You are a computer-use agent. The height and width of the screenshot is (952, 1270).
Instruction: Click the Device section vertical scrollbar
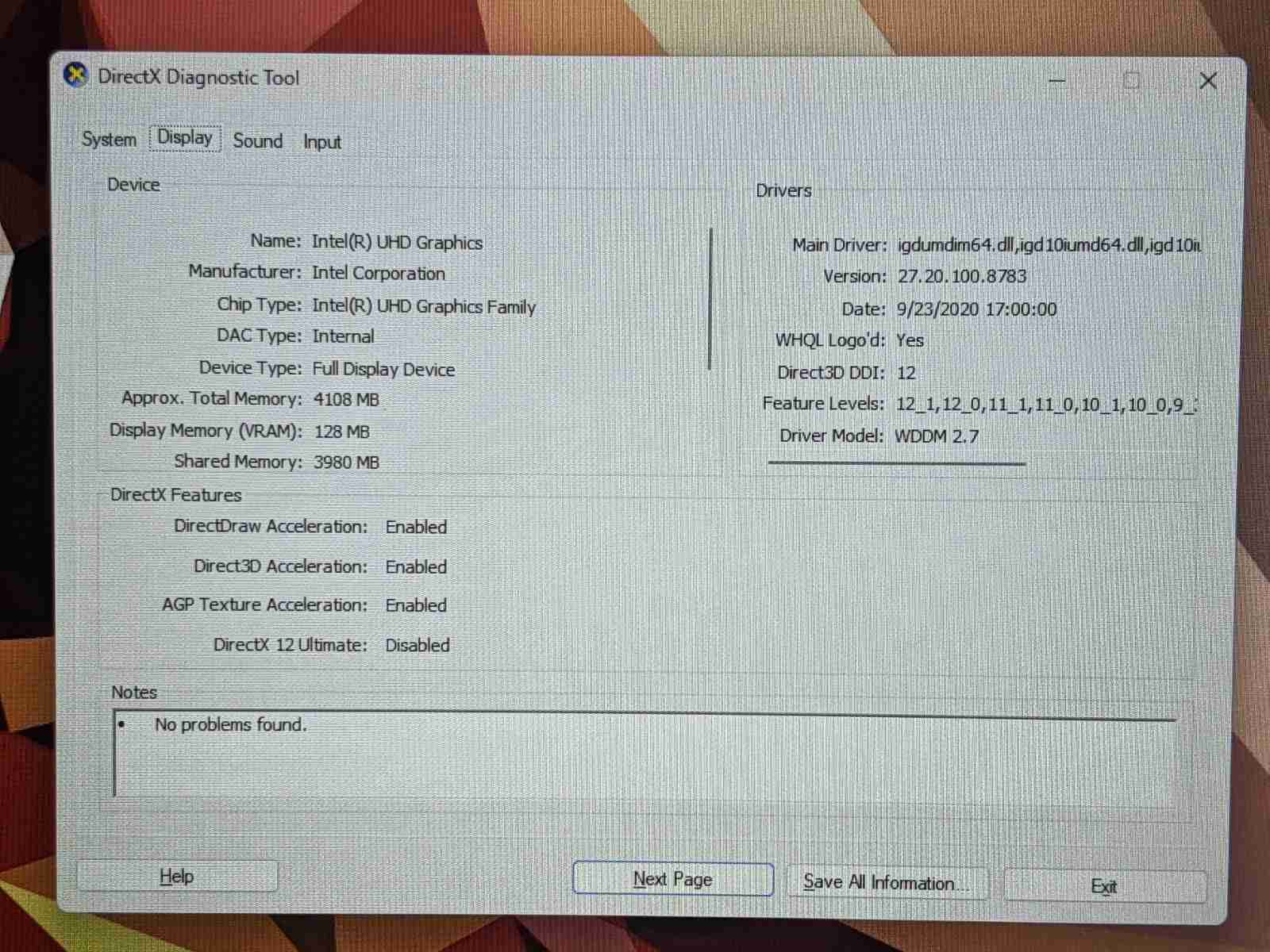pyautogui.click(x=710, y=300)
